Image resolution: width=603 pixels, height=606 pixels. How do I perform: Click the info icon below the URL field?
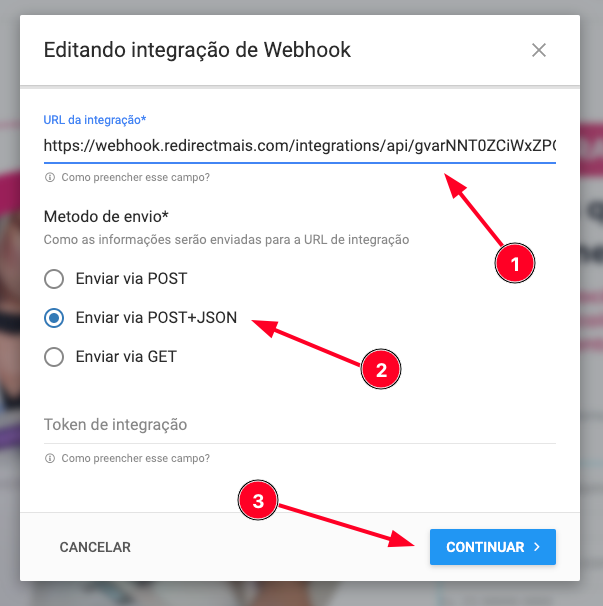pyautogui.click(x=50, y=177)
